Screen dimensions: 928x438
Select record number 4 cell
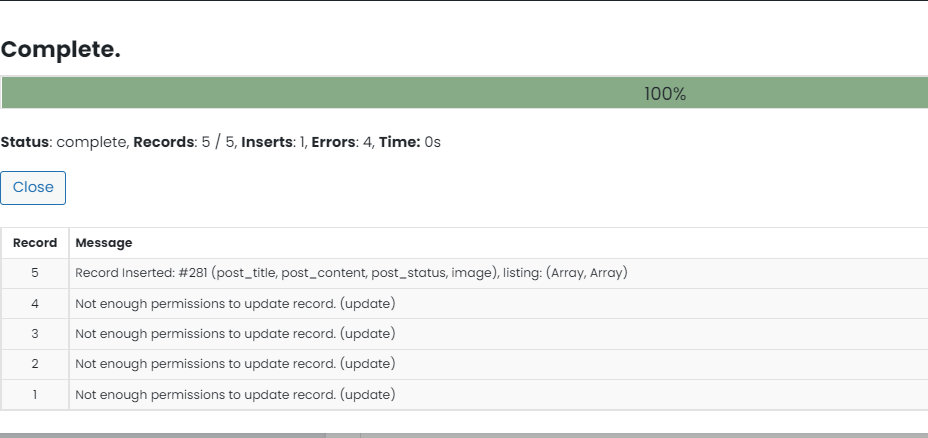point(35,304)
